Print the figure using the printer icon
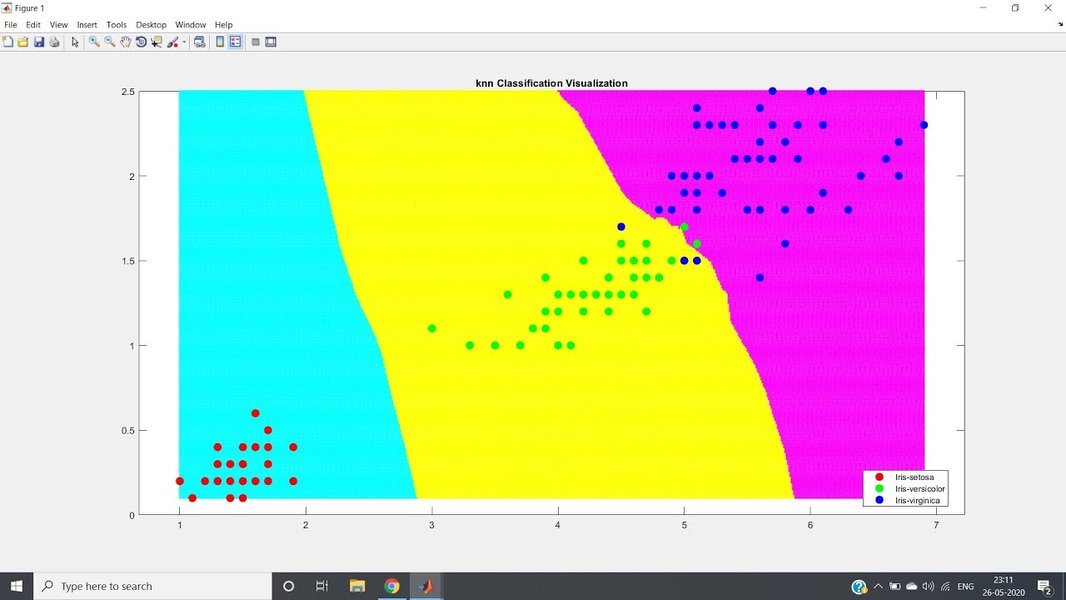Image resolution: width=1066 pixels, height=600 pixels. (54, 42)
